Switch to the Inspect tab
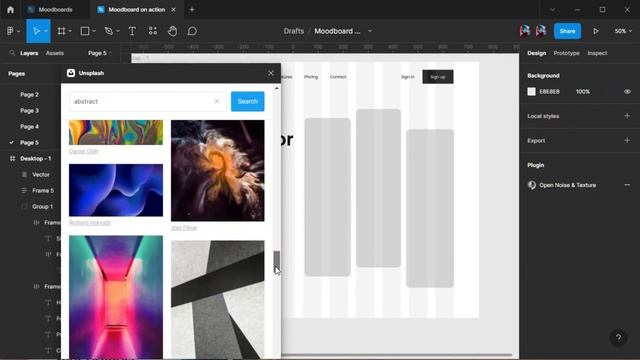 [x=597, y=53]
